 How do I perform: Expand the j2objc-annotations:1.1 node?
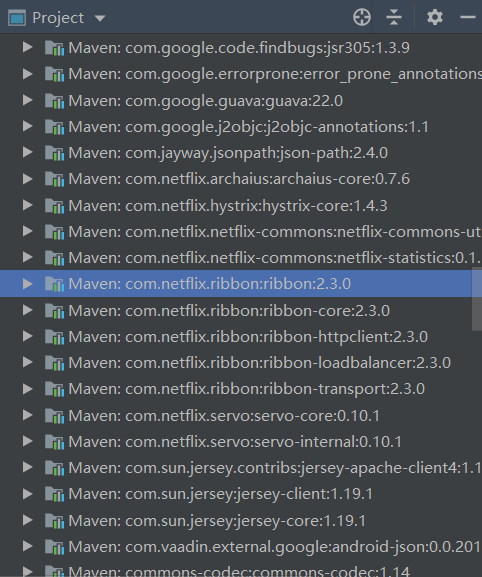pos(28,126)
